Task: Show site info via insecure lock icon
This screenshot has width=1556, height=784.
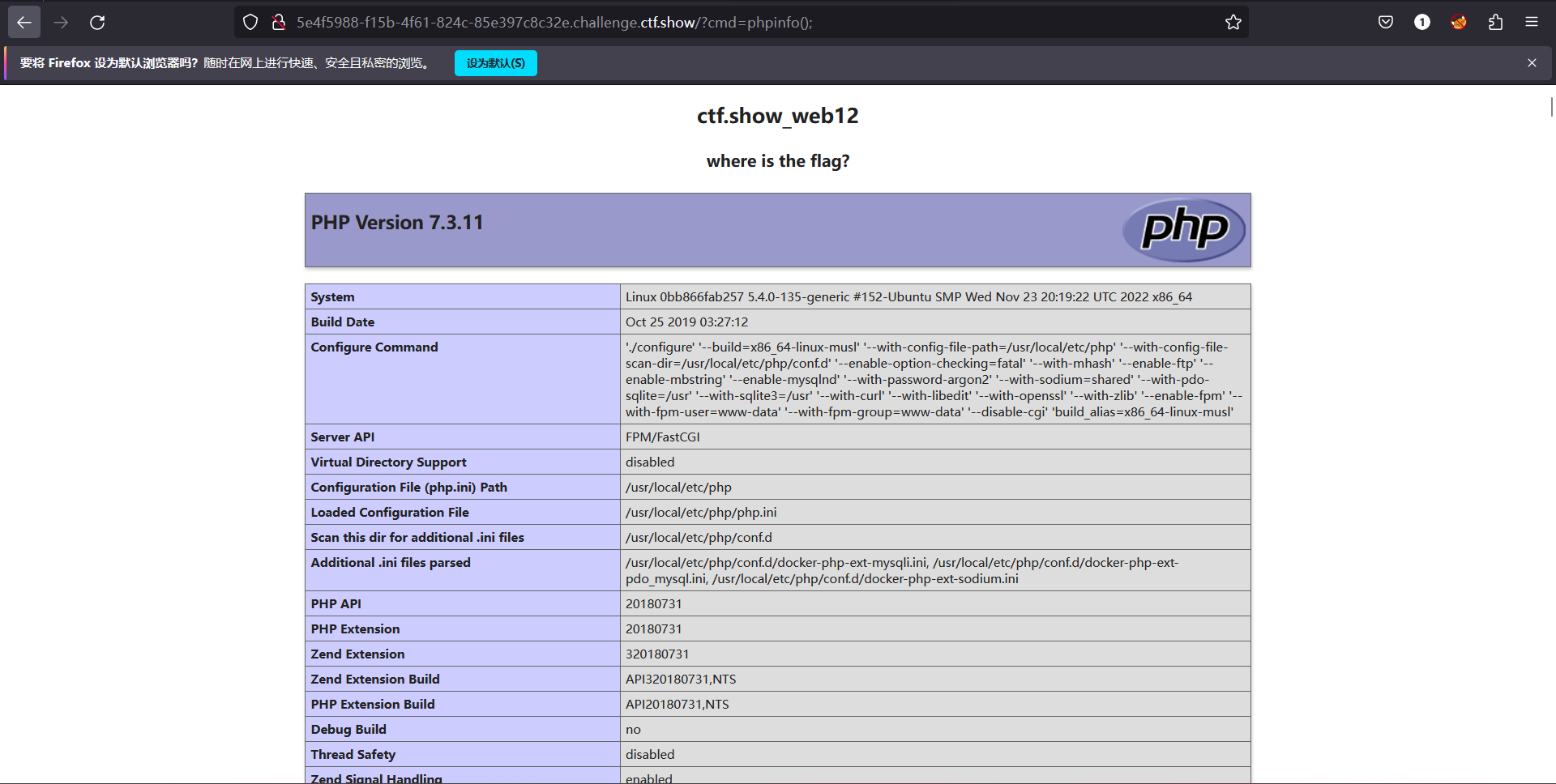Action: click(279, 23)
